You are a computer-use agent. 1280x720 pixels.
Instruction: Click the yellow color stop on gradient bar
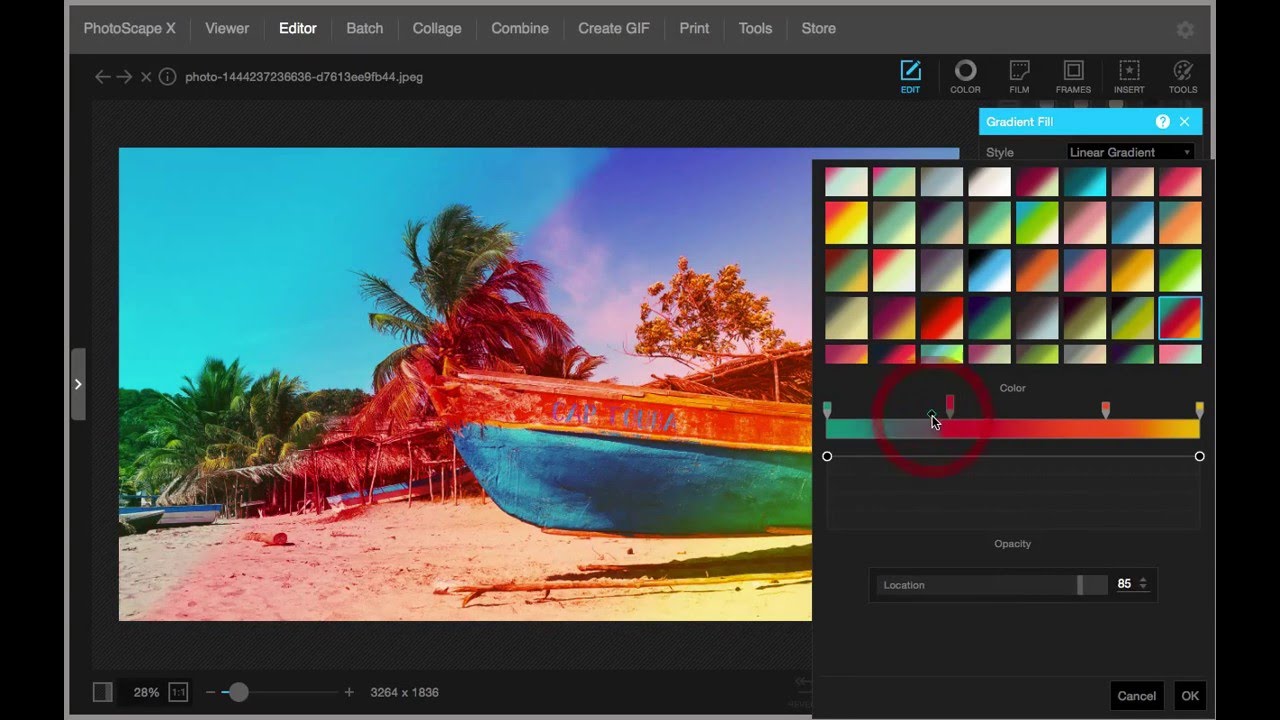[1199, 410]
